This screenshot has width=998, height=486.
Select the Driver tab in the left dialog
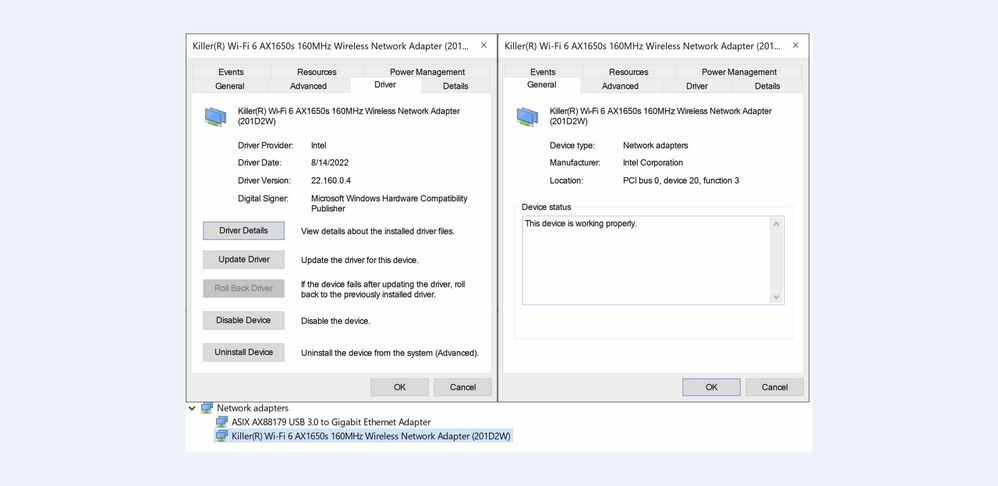coord(385,85)
